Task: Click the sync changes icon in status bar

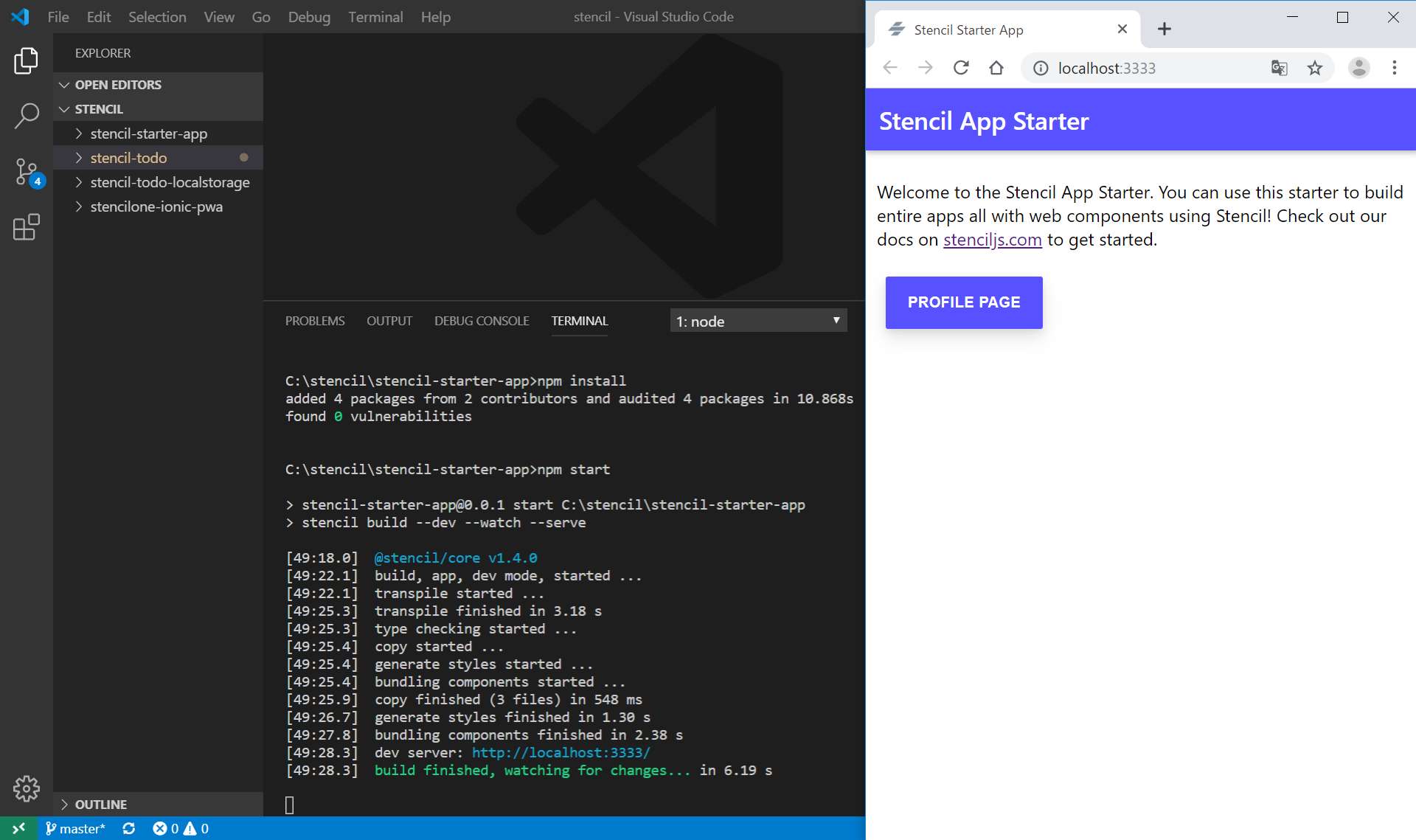Action: pos(129,828)
